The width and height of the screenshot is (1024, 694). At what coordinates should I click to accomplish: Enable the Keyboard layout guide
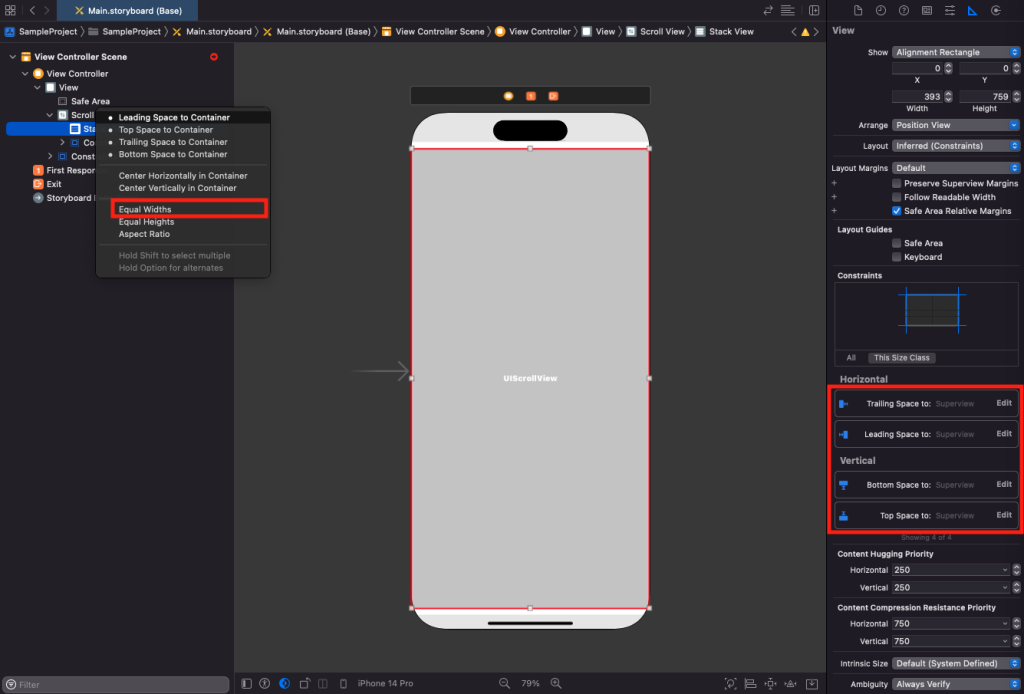tap(895, 257)
